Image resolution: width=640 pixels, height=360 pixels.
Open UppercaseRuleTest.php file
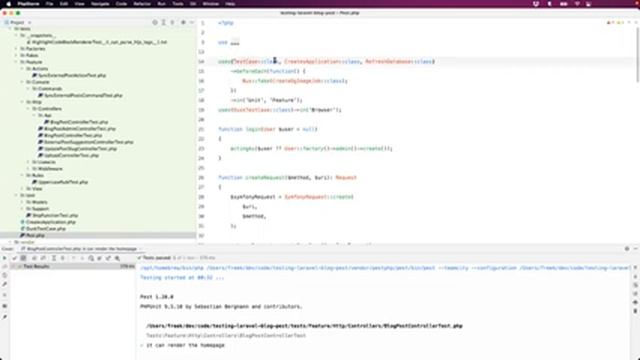60,182
